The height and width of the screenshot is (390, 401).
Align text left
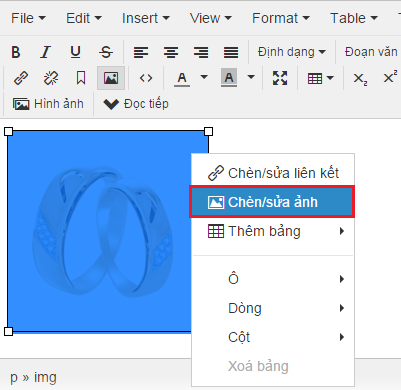pos(141,52)
